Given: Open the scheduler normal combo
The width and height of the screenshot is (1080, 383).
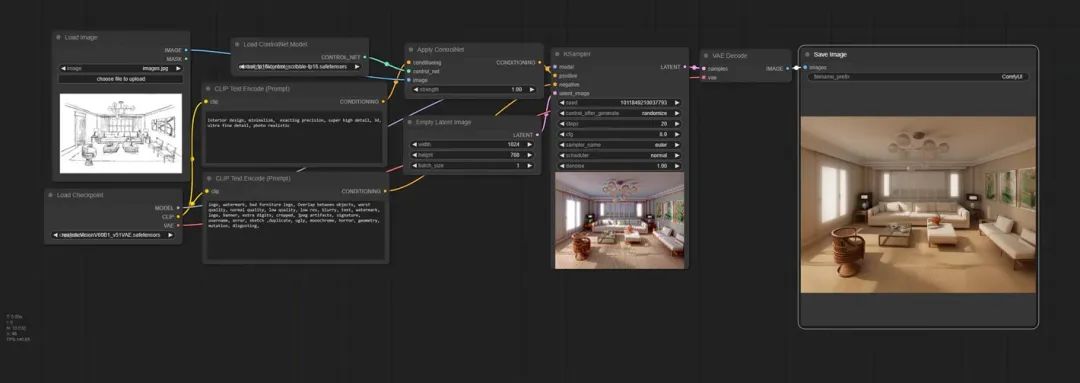Looking at the screenshot, I should [620, 156].
